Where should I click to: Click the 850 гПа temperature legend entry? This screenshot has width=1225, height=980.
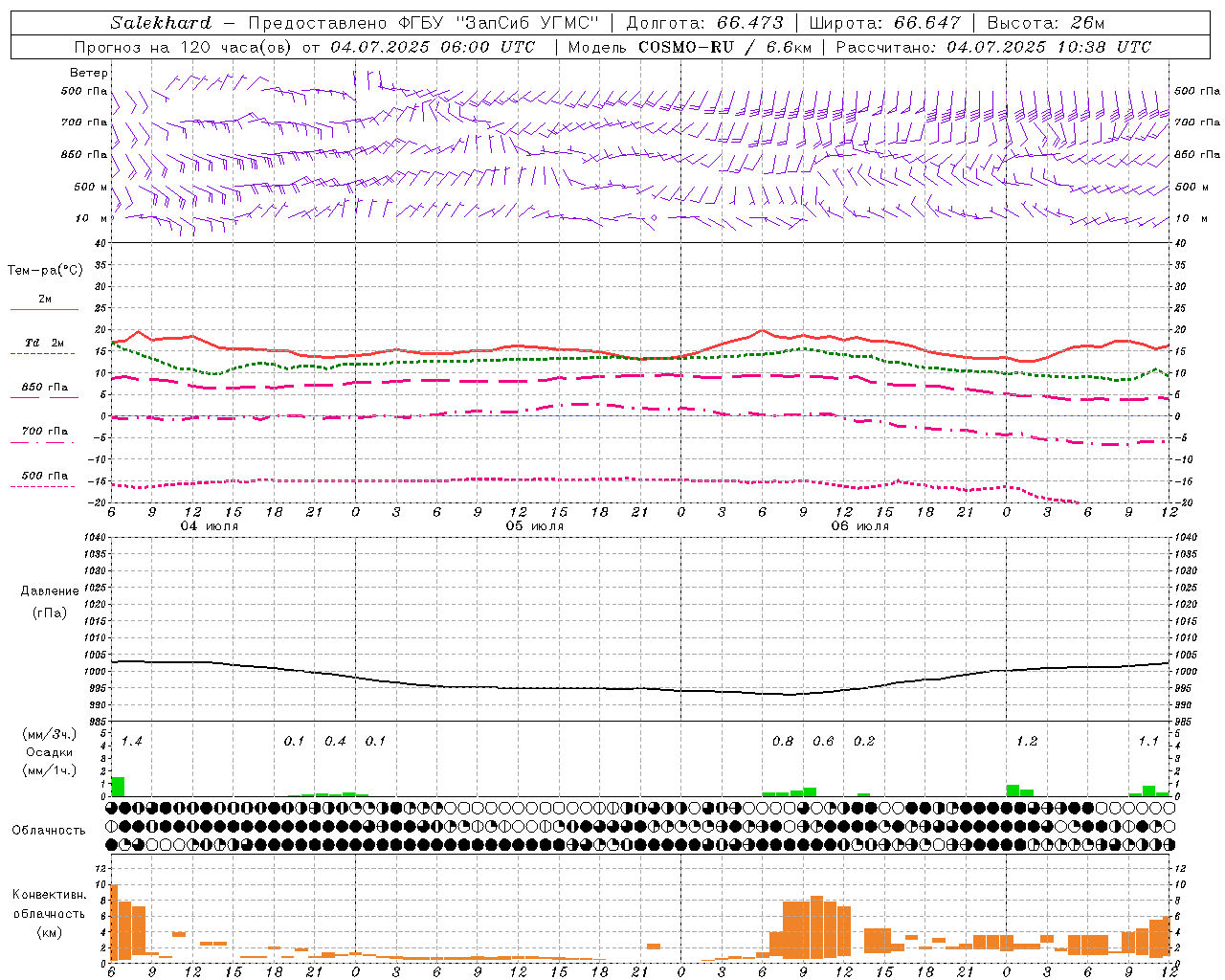click(x=45, y=388)
